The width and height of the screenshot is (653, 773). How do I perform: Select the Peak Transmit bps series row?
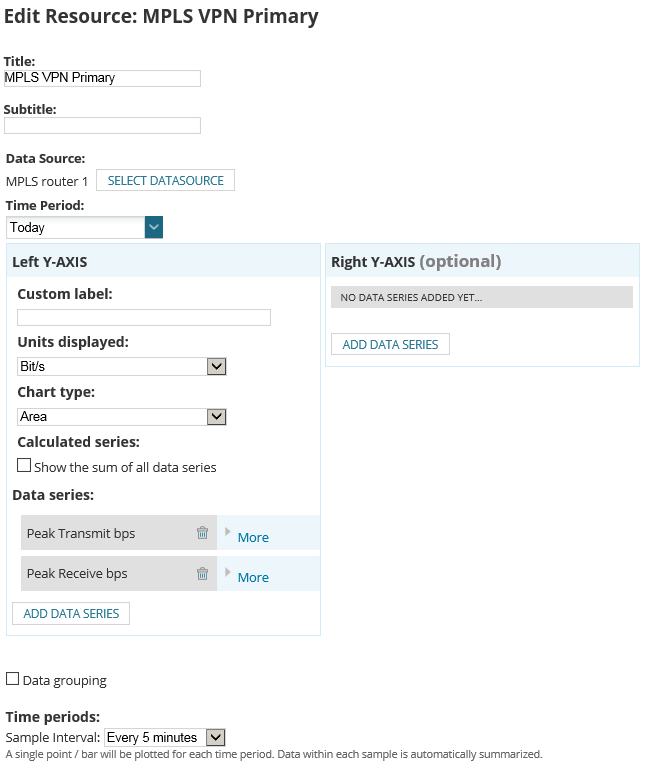119,532
